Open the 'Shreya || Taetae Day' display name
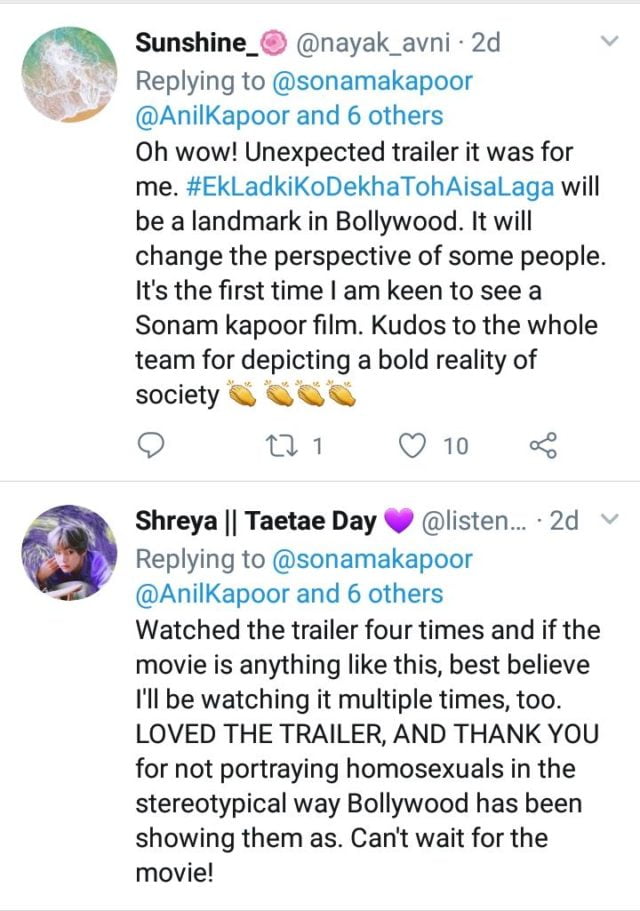 256,521
